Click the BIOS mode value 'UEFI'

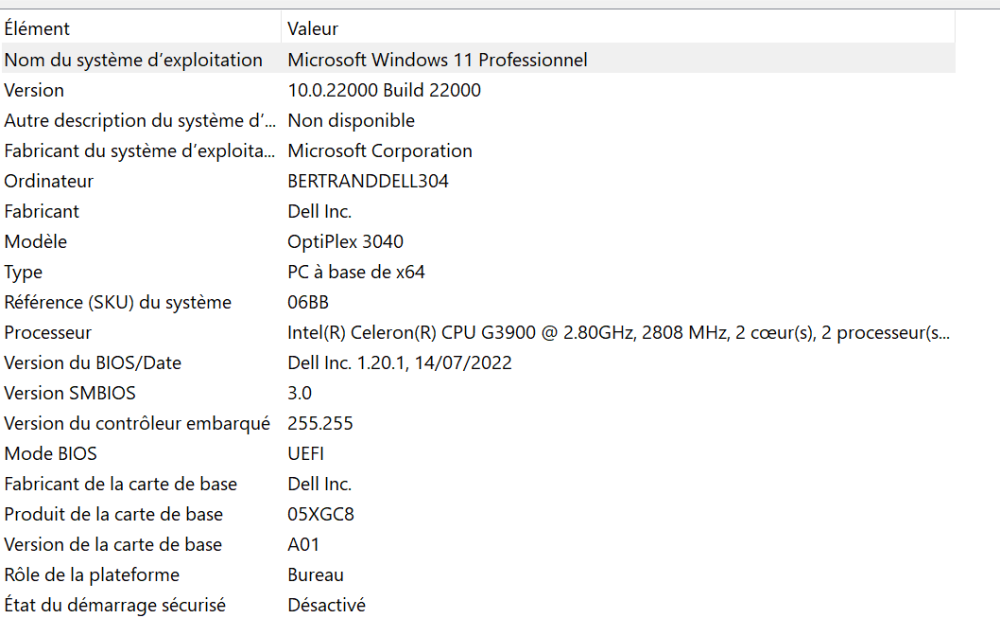(x=305, y=454)
